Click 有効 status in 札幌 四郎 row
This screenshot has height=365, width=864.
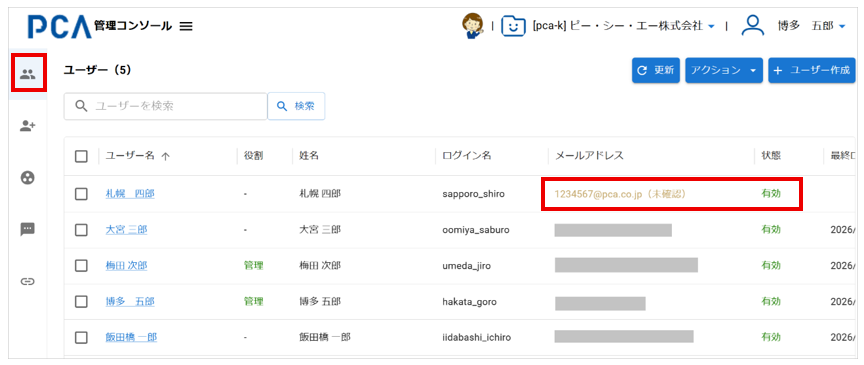770,194
